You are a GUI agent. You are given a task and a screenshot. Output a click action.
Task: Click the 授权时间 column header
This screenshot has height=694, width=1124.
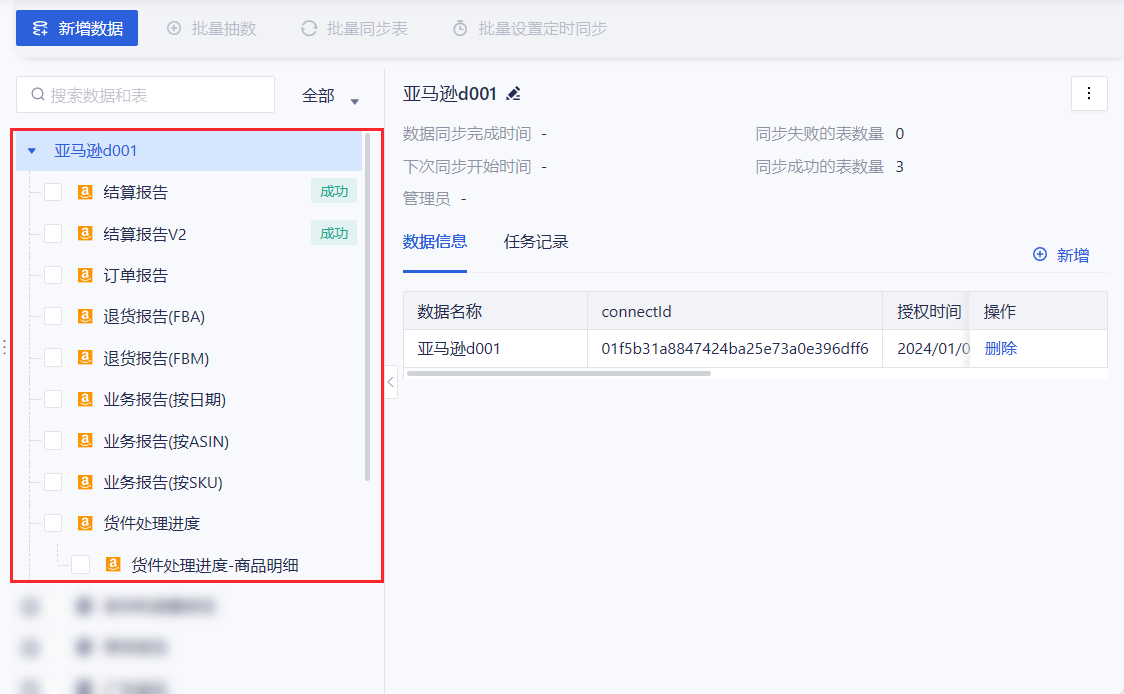point(925,311)
